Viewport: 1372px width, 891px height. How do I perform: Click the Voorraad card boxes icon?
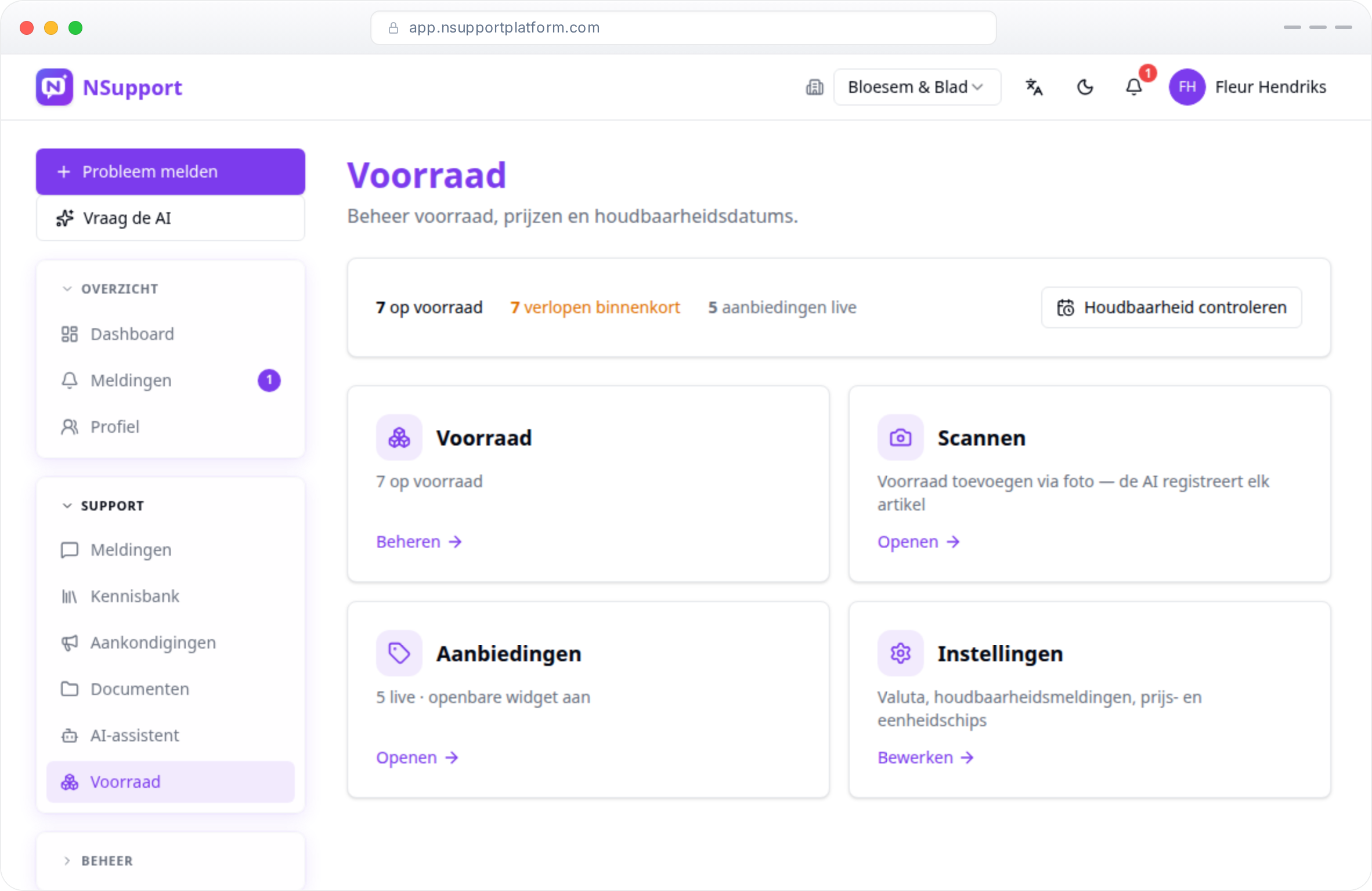point(399,437)
